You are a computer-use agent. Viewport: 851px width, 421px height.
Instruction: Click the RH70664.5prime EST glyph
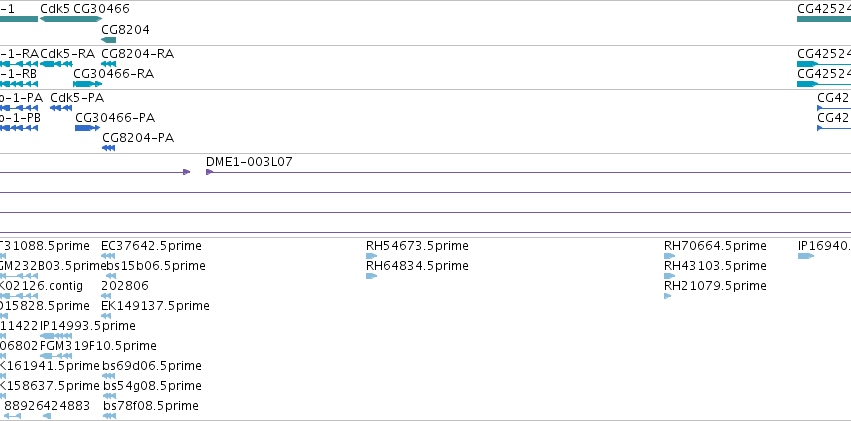click(x=669, y=256)
